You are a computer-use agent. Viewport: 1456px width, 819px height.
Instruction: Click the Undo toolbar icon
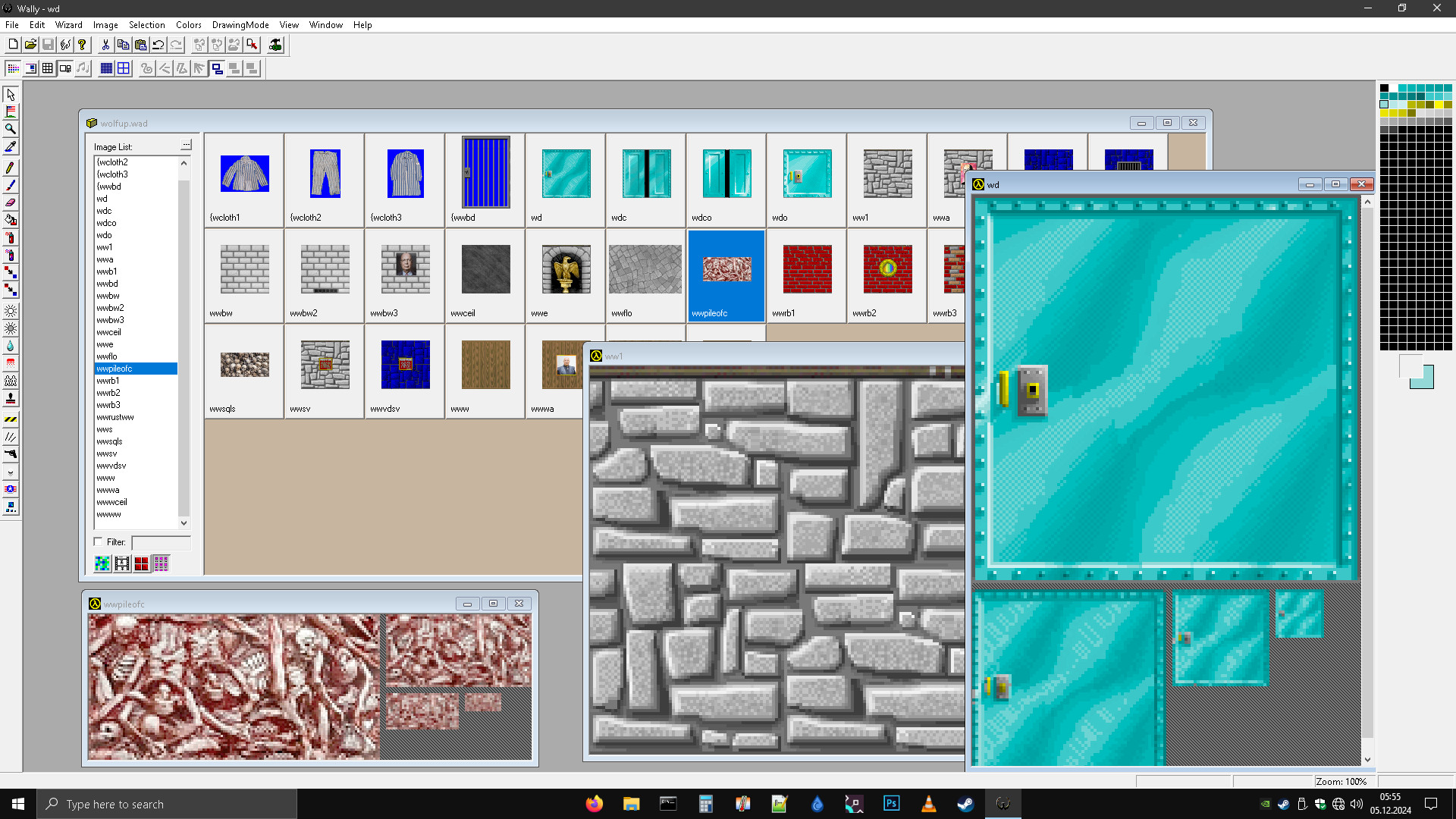tap(158, 45)
